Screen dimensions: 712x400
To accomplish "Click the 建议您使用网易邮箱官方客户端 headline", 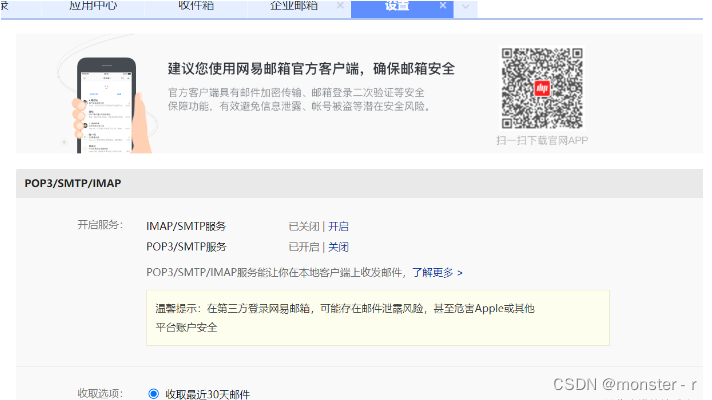I will pos(312,69).
